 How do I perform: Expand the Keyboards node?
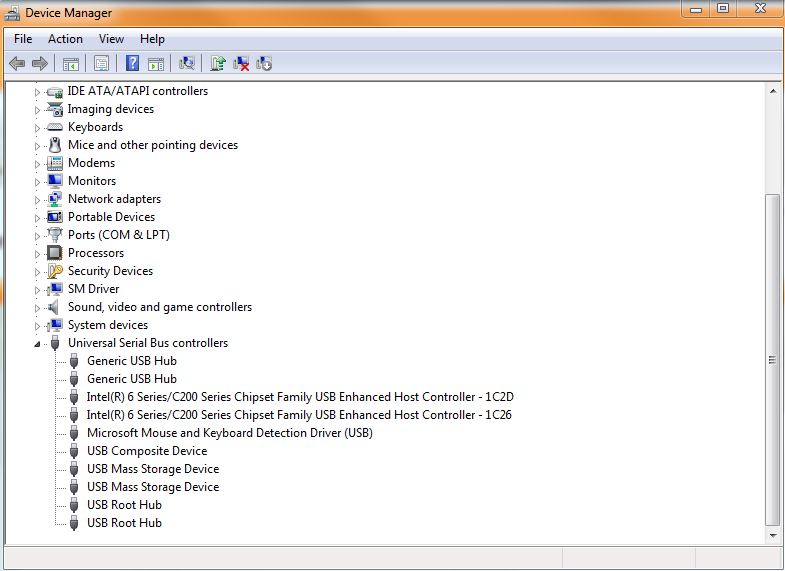pos(37,128)
